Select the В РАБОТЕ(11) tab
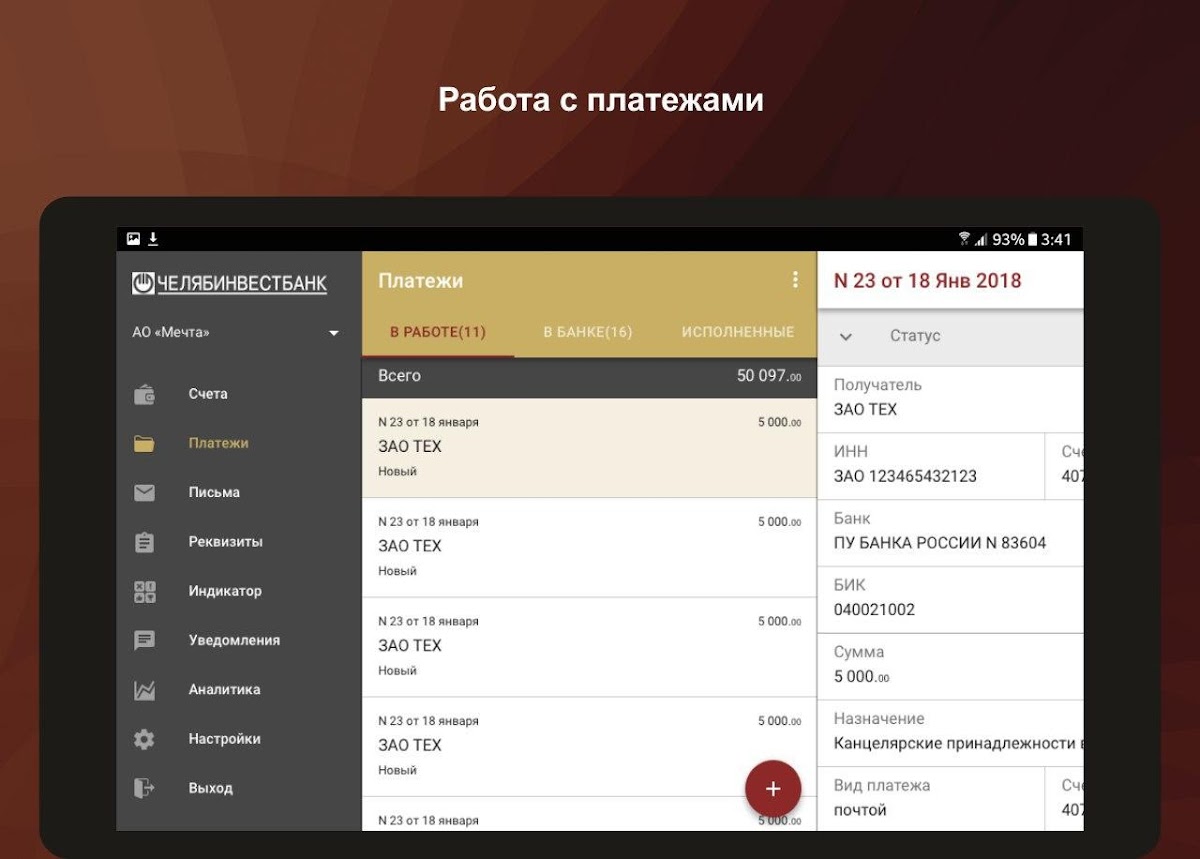 (x=438, y=332)
